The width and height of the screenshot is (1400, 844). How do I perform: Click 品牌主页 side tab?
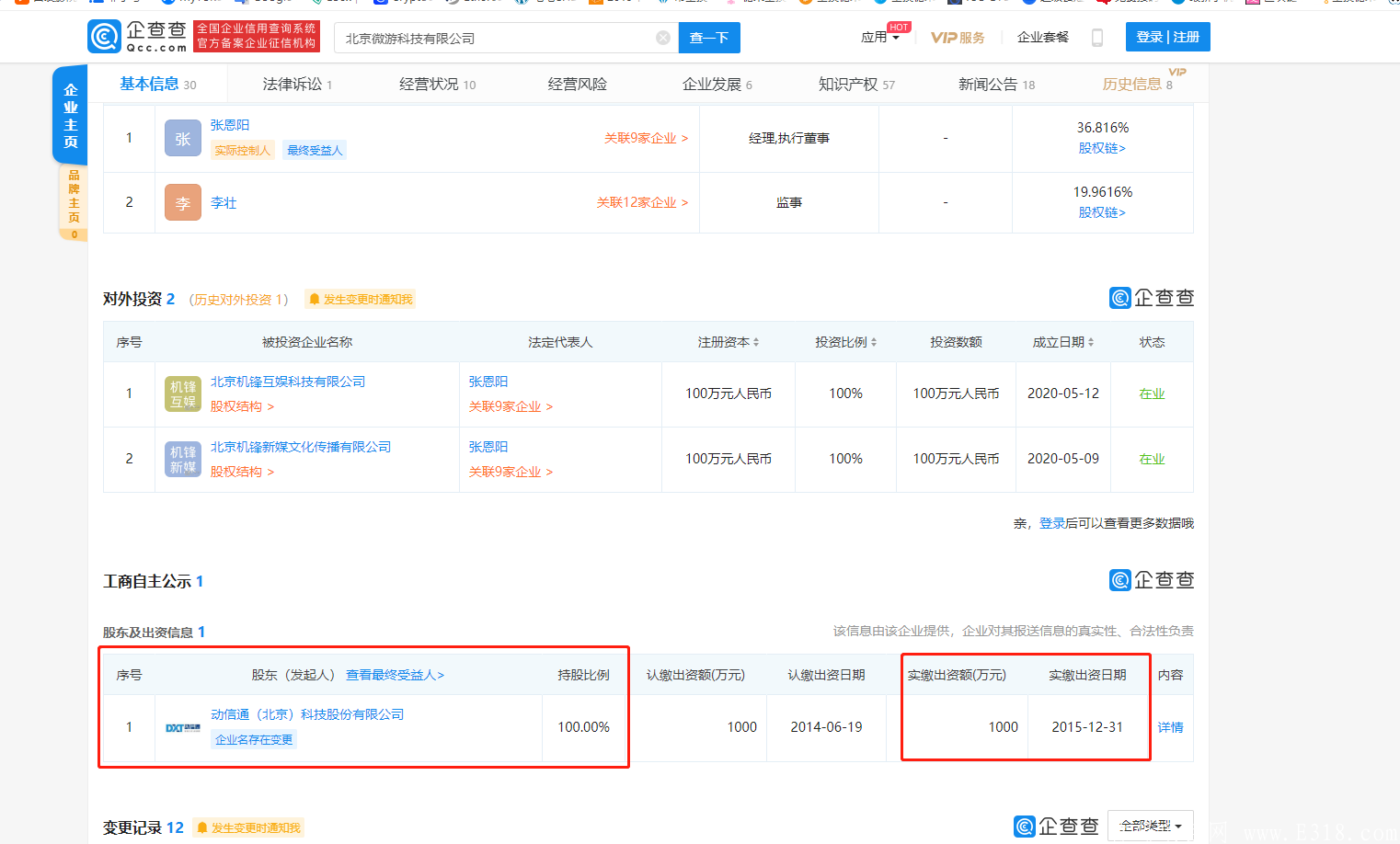pos(74,202)
